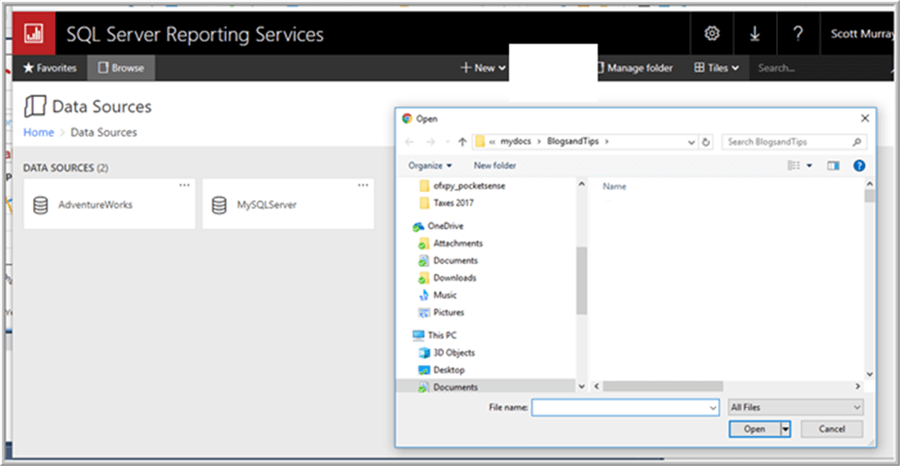Expand the All Files type dropdown
This screenshot has height=466, width=900.
795,408
